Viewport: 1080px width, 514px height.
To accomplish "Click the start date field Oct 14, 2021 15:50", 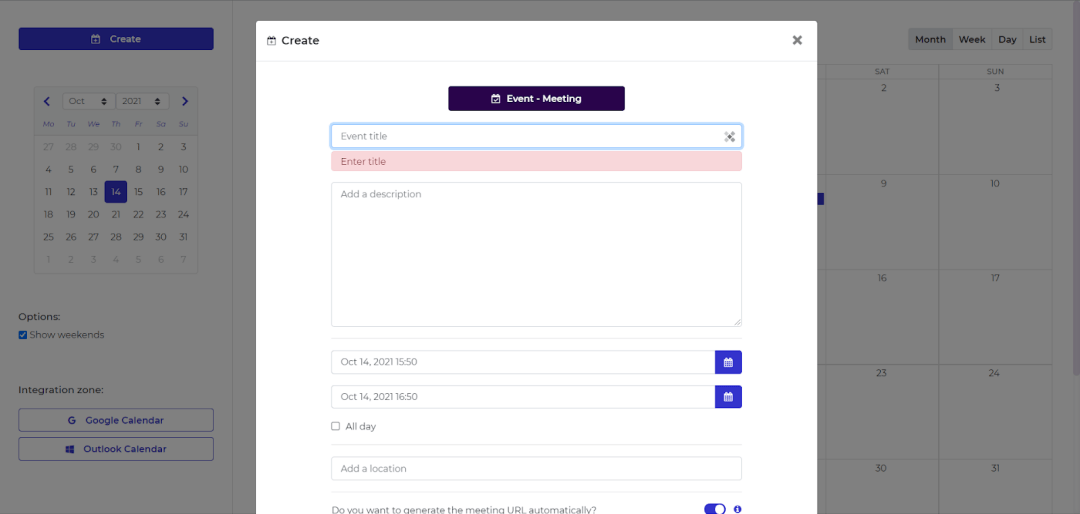I will click(x=523, y=362).
